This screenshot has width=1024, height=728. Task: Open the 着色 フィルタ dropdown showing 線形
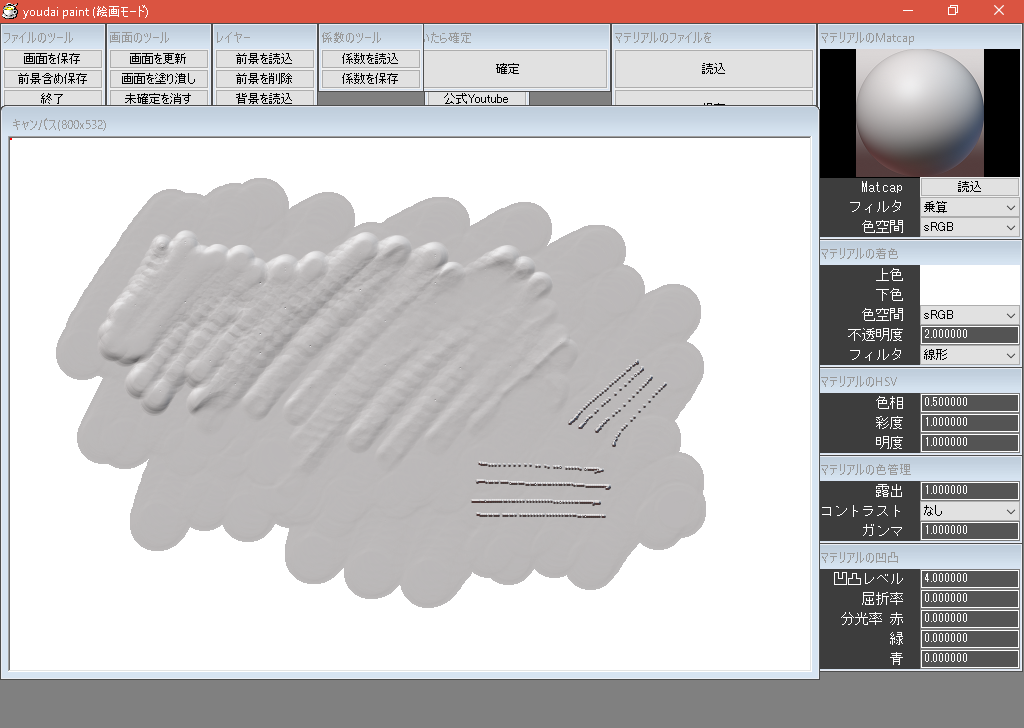point(968,354)
